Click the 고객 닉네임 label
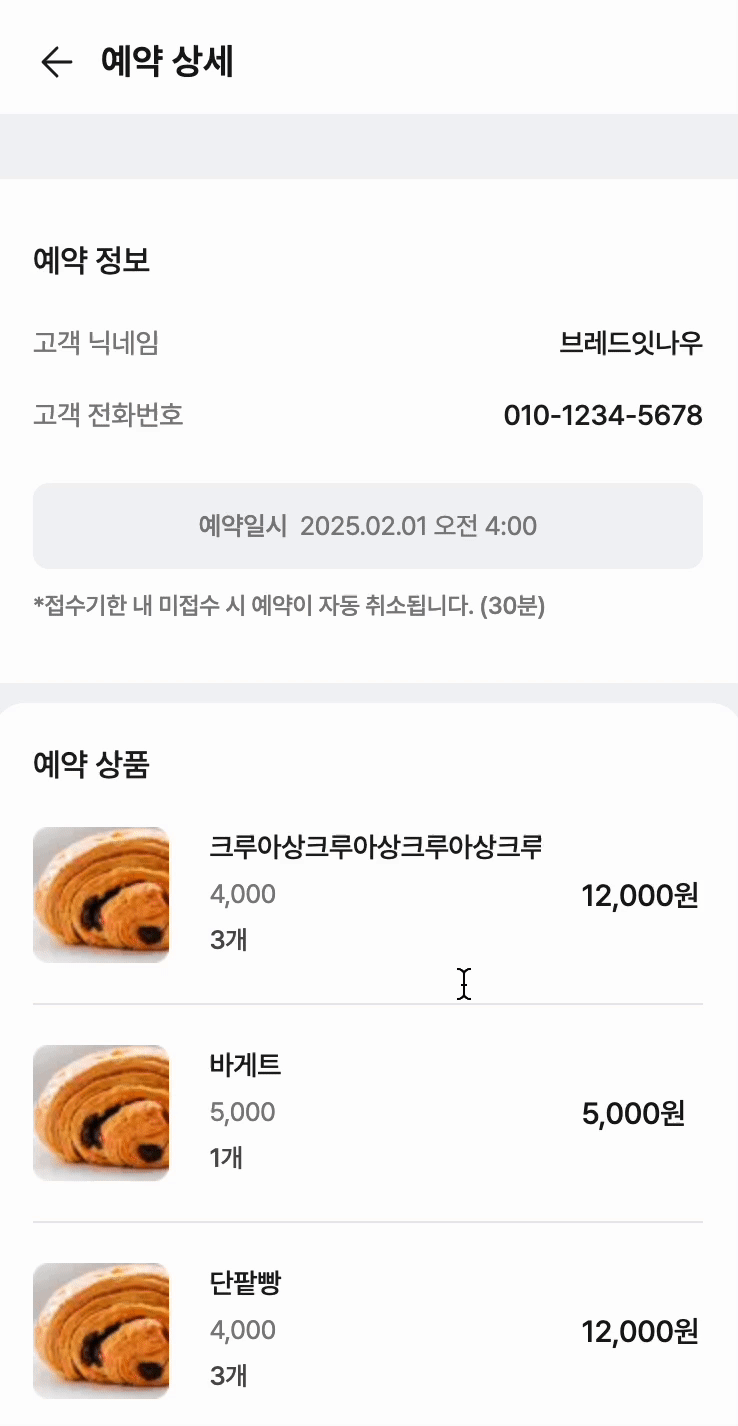Image resolution: width=738 pixels, height=1426 pixels. click(x=96, y=344)
